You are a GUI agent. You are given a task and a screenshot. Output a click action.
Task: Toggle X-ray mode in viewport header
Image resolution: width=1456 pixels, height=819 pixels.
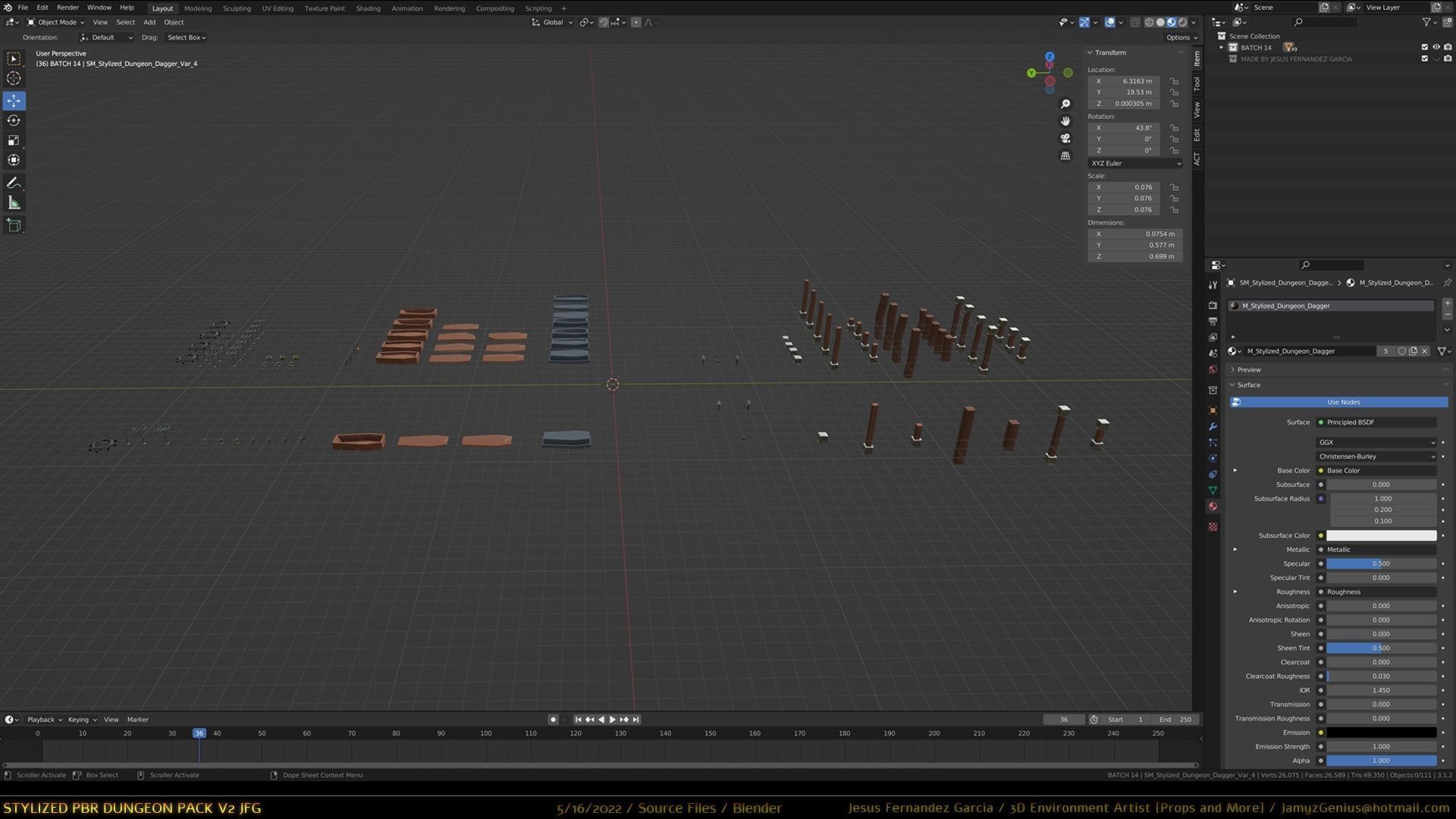click(1135, 22)
